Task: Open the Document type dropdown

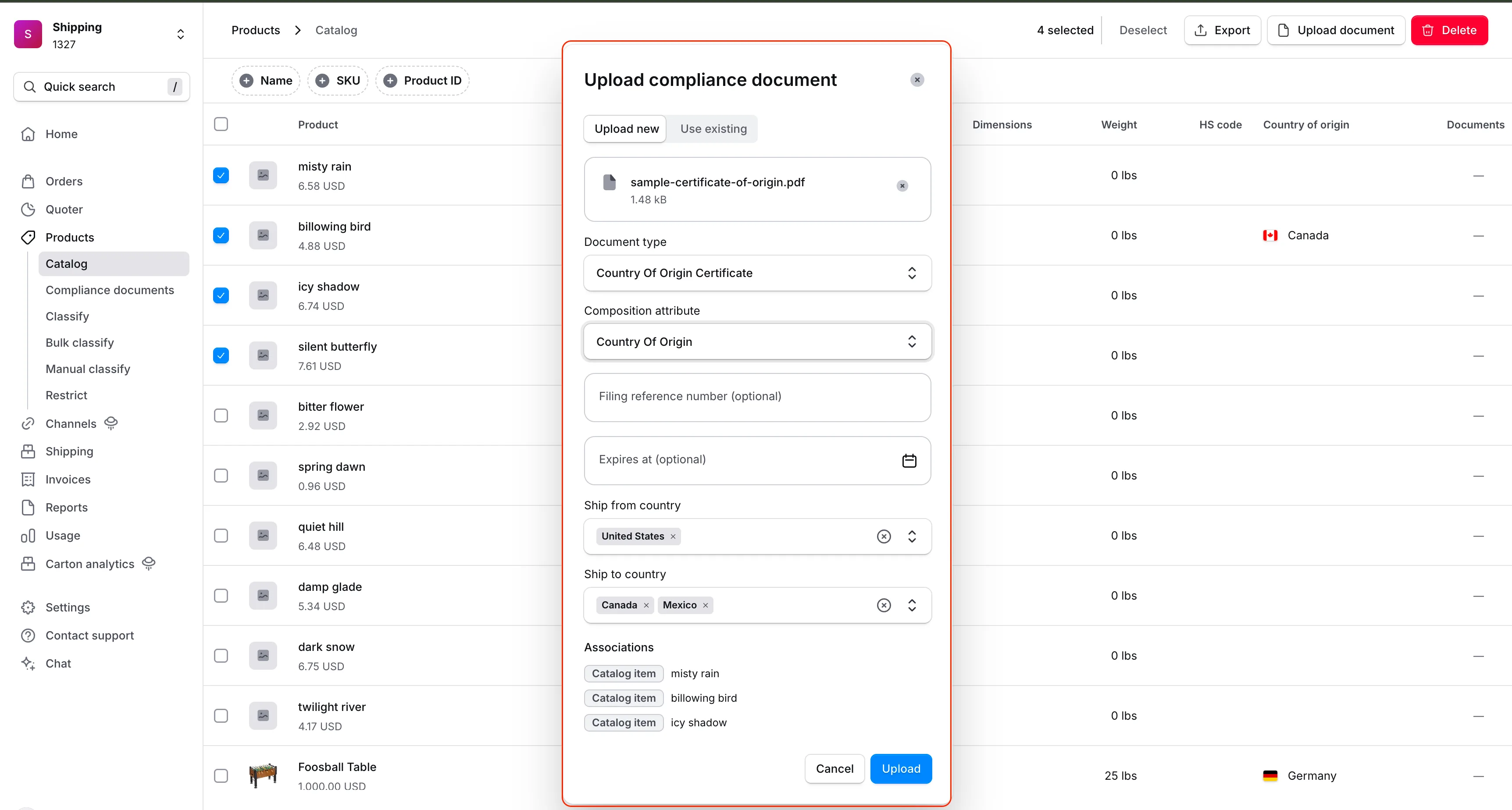Action: 757,273
